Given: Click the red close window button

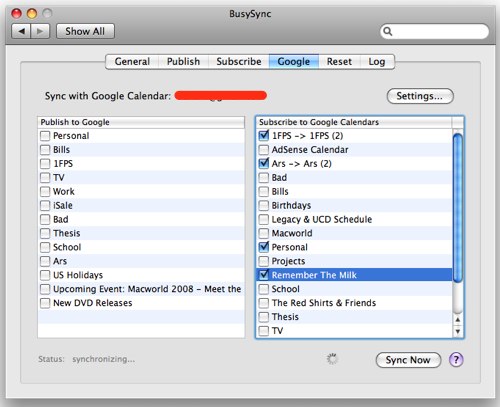Looking at the screenshot, I should [16, 14].
